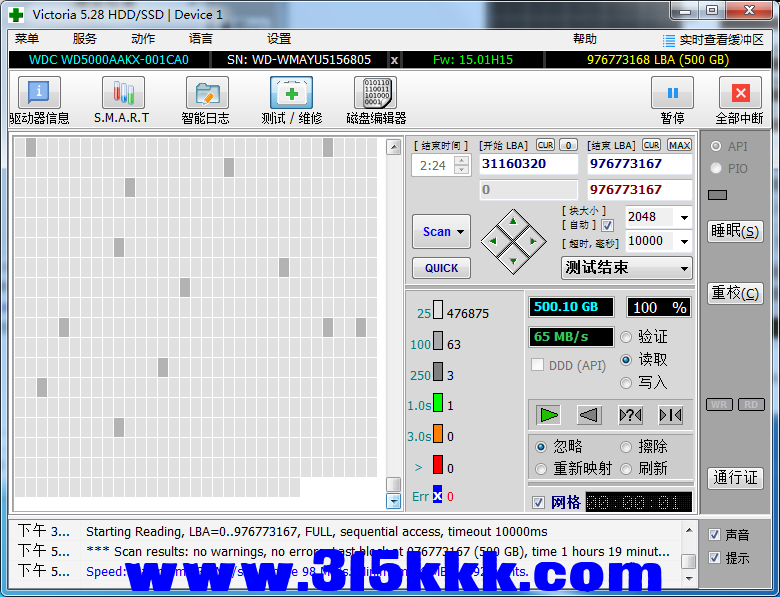Screen dimensions: 780x597
Task: Click the green play arrow scan button
Action: point(548,414)
